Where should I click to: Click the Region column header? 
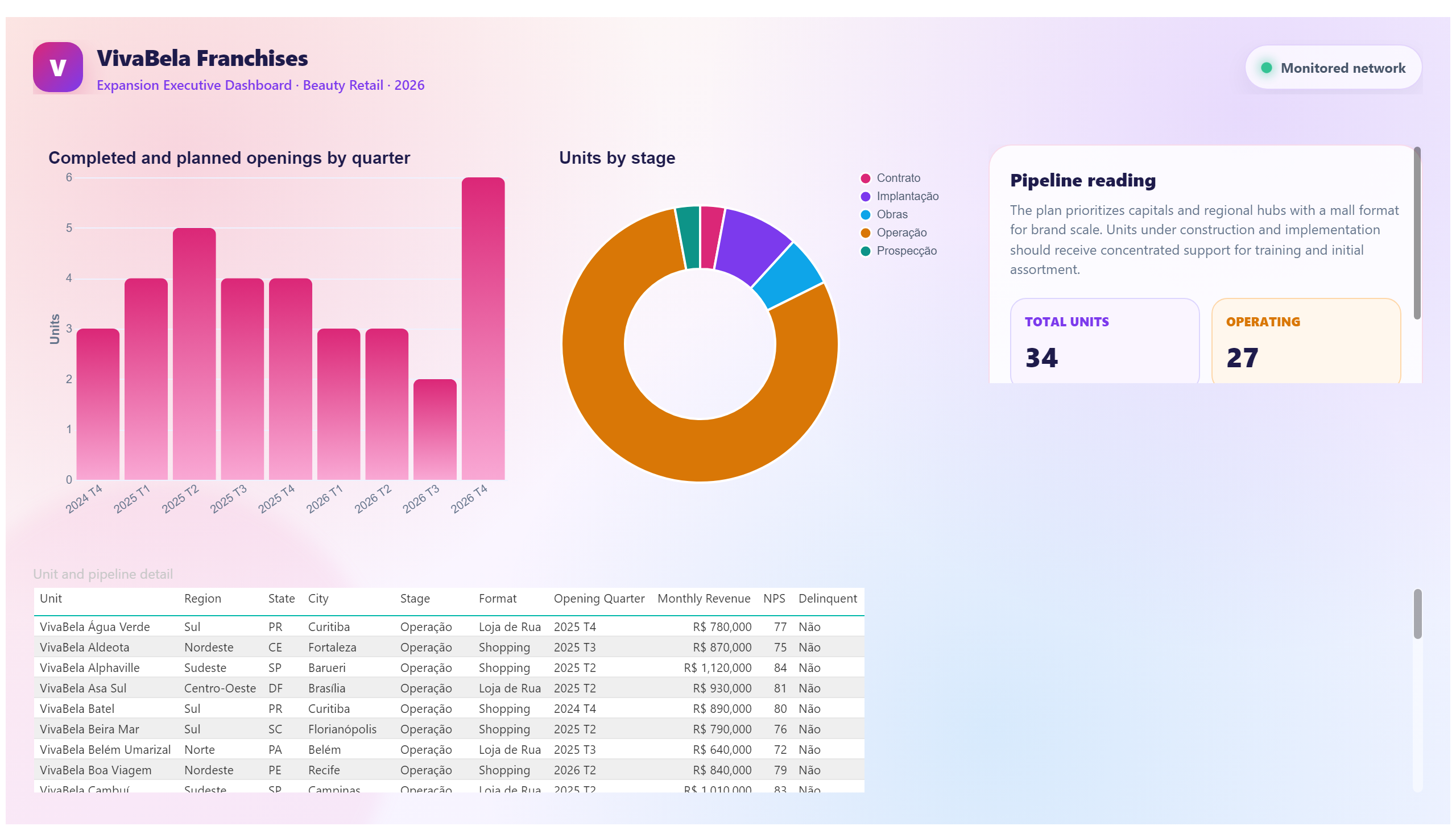coord(202,599)
